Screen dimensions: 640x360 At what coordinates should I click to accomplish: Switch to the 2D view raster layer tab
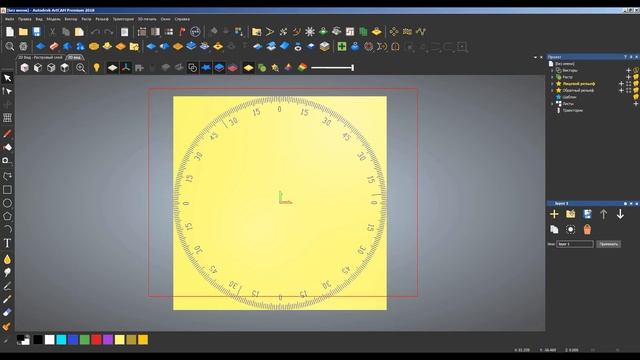click(x=40, y=58)
